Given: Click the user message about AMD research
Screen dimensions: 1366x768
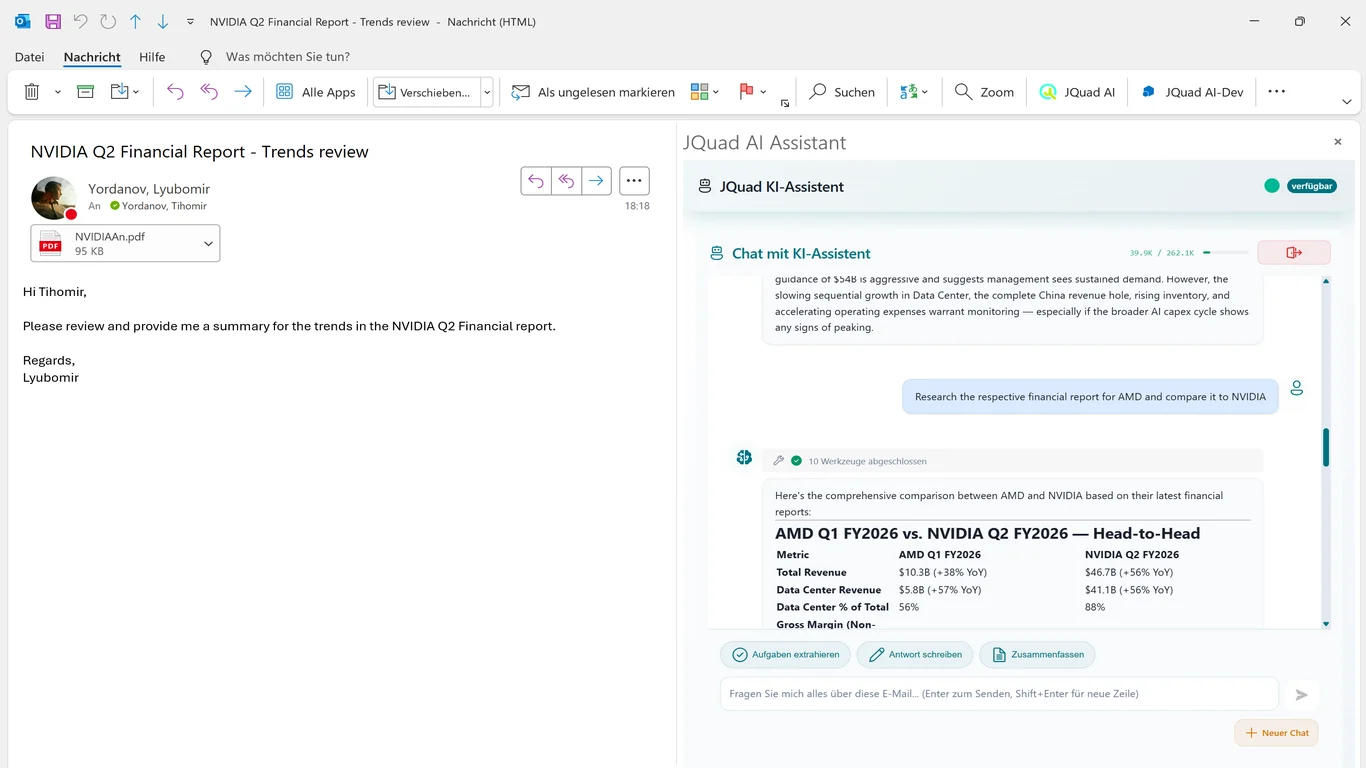Looking at the screenshot, I should coord(1090,397).
